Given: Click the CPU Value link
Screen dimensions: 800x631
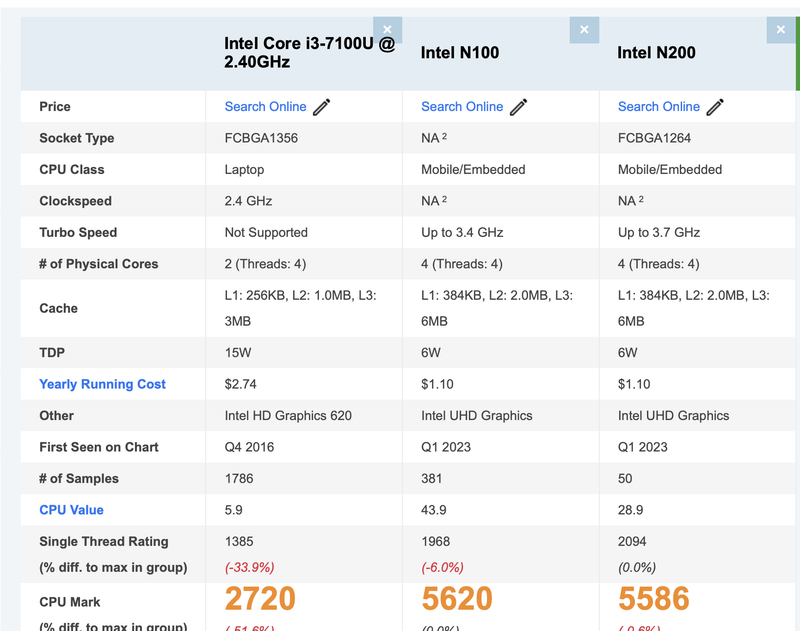Looking at the screenshot, I should [71, 510].
